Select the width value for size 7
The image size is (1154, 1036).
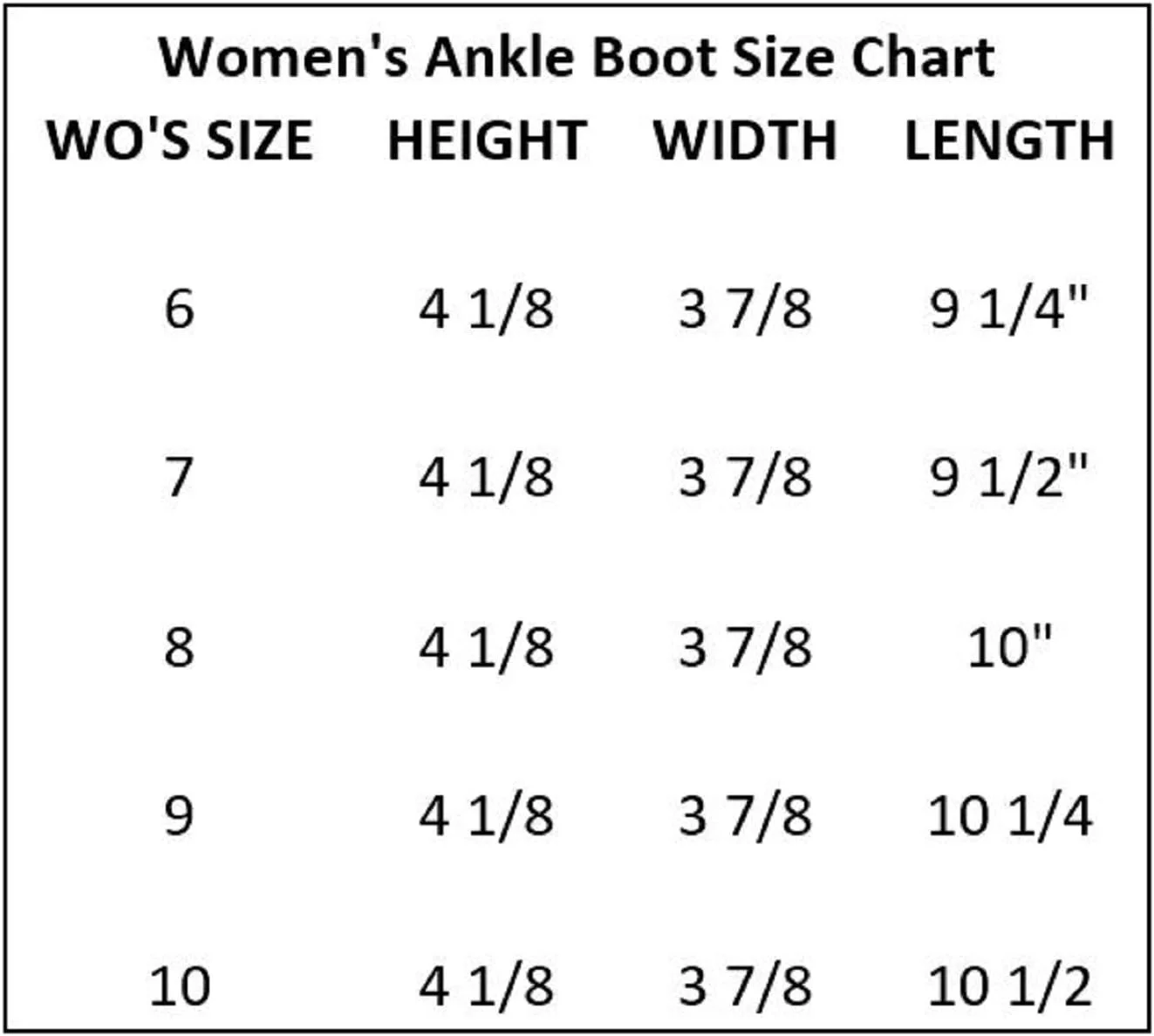[745, 477]
